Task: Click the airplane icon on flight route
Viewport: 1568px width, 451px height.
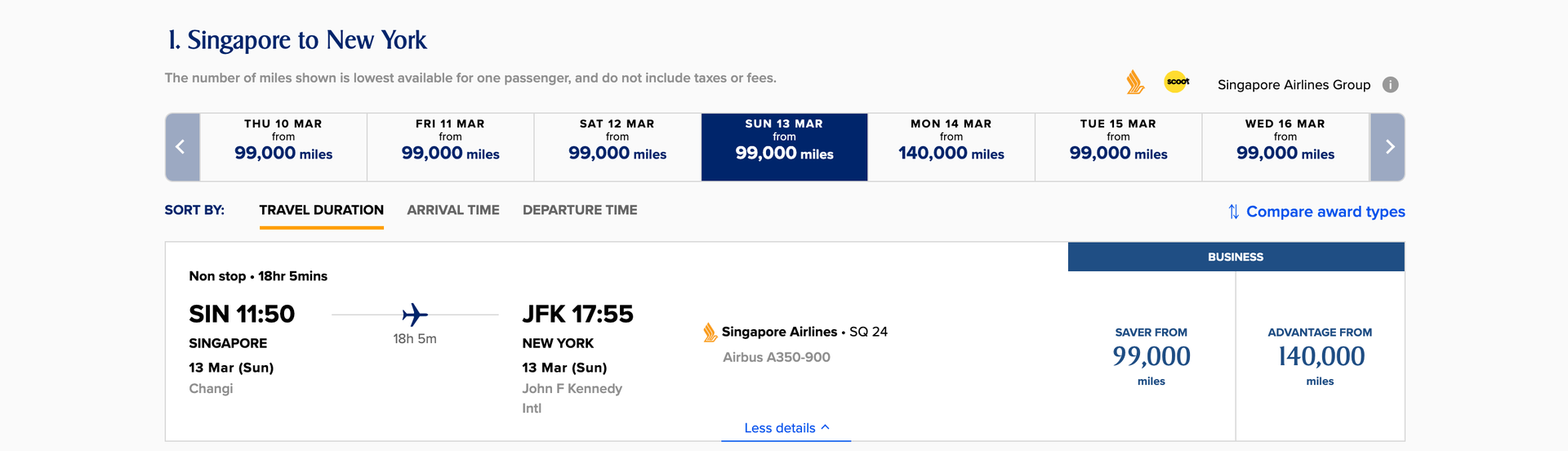Action: (x=415, y=315)
